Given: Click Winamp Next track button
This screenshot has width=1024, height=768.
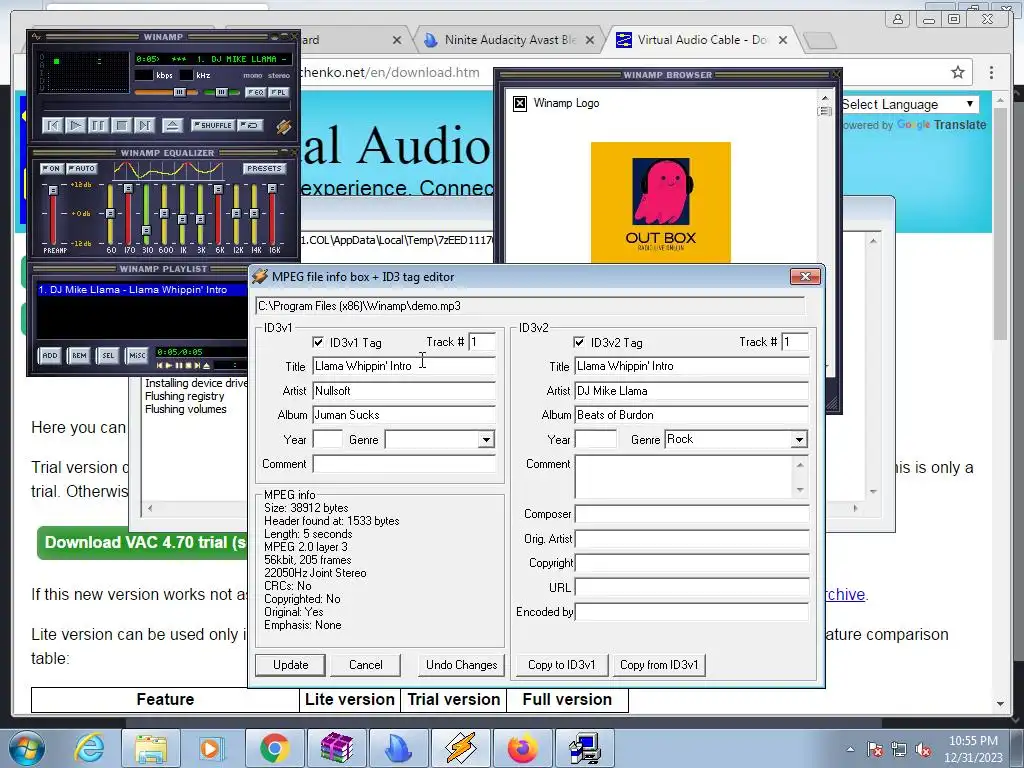Looking at the screenshot, I should (x=144, y=125).
